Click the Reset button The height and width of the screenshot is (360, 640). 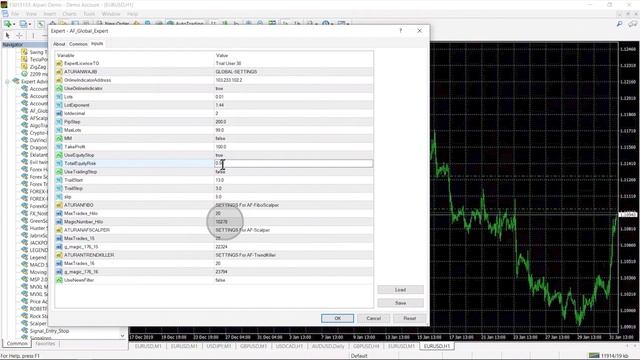pos(409,318)
